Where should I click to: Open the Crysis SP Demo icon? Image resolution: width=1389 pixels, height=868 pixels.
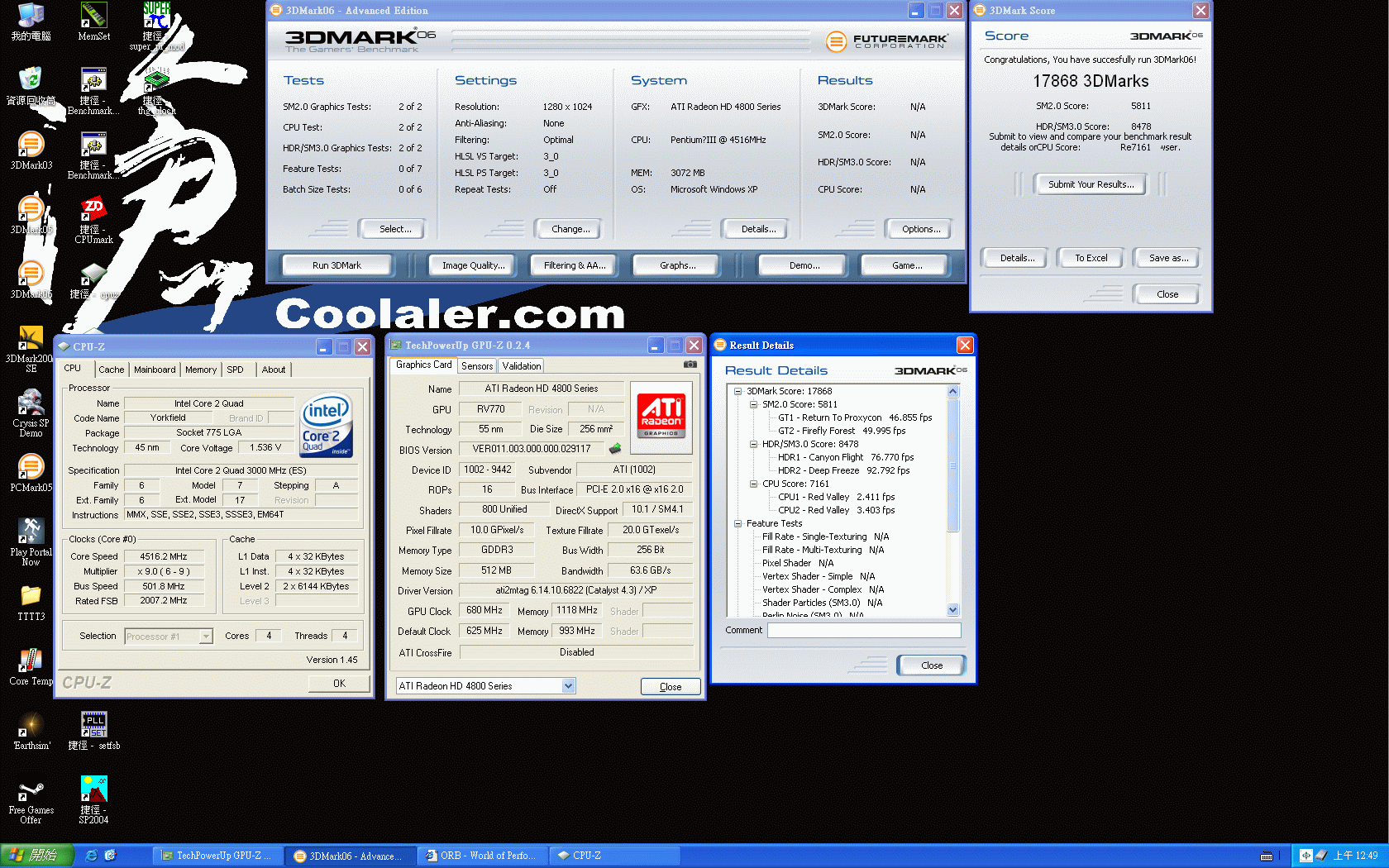(31, 413)
